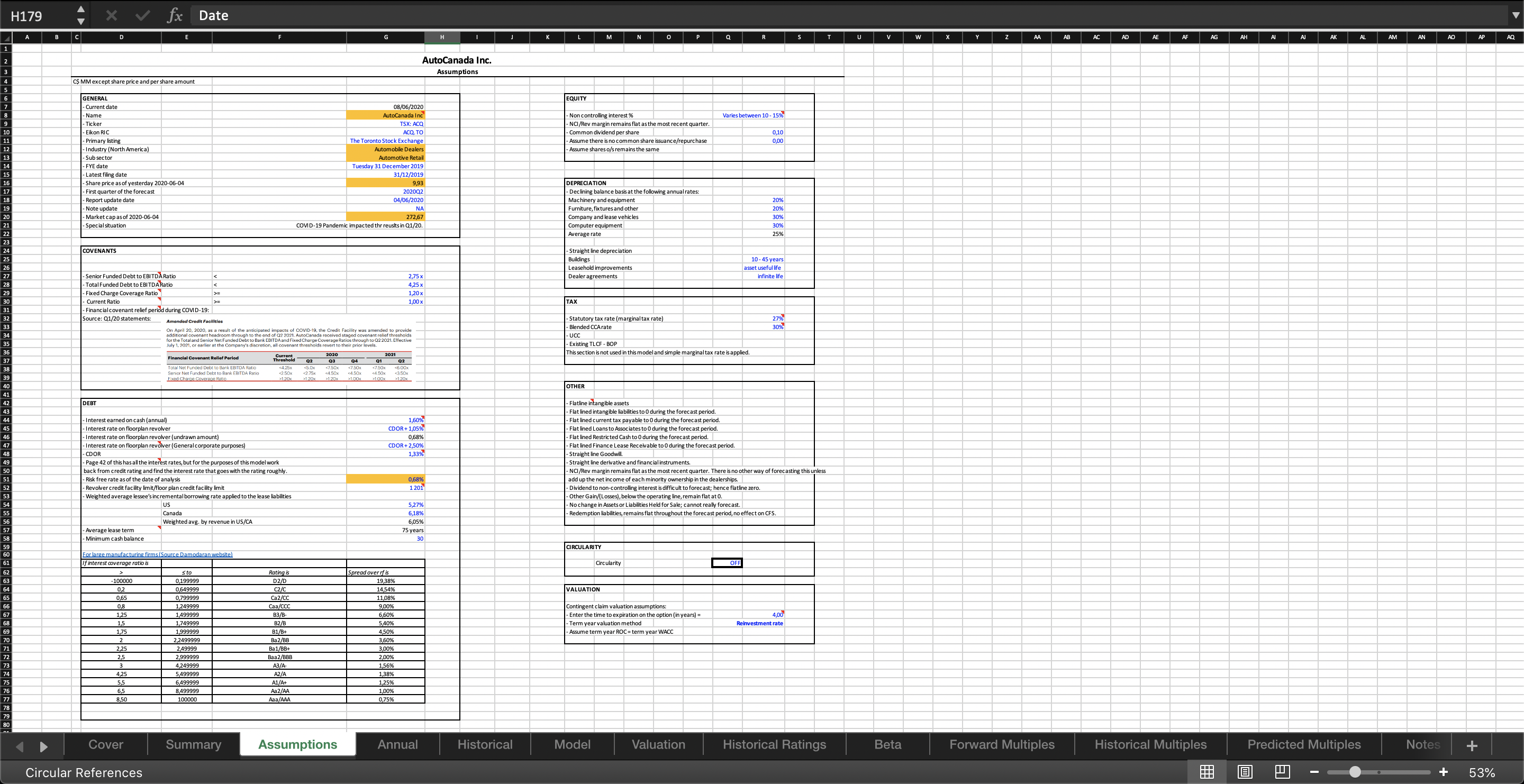The width and height of the screenshot is (1524, 784).
Task: Open the Cover sheet tab
Action: 106,744
